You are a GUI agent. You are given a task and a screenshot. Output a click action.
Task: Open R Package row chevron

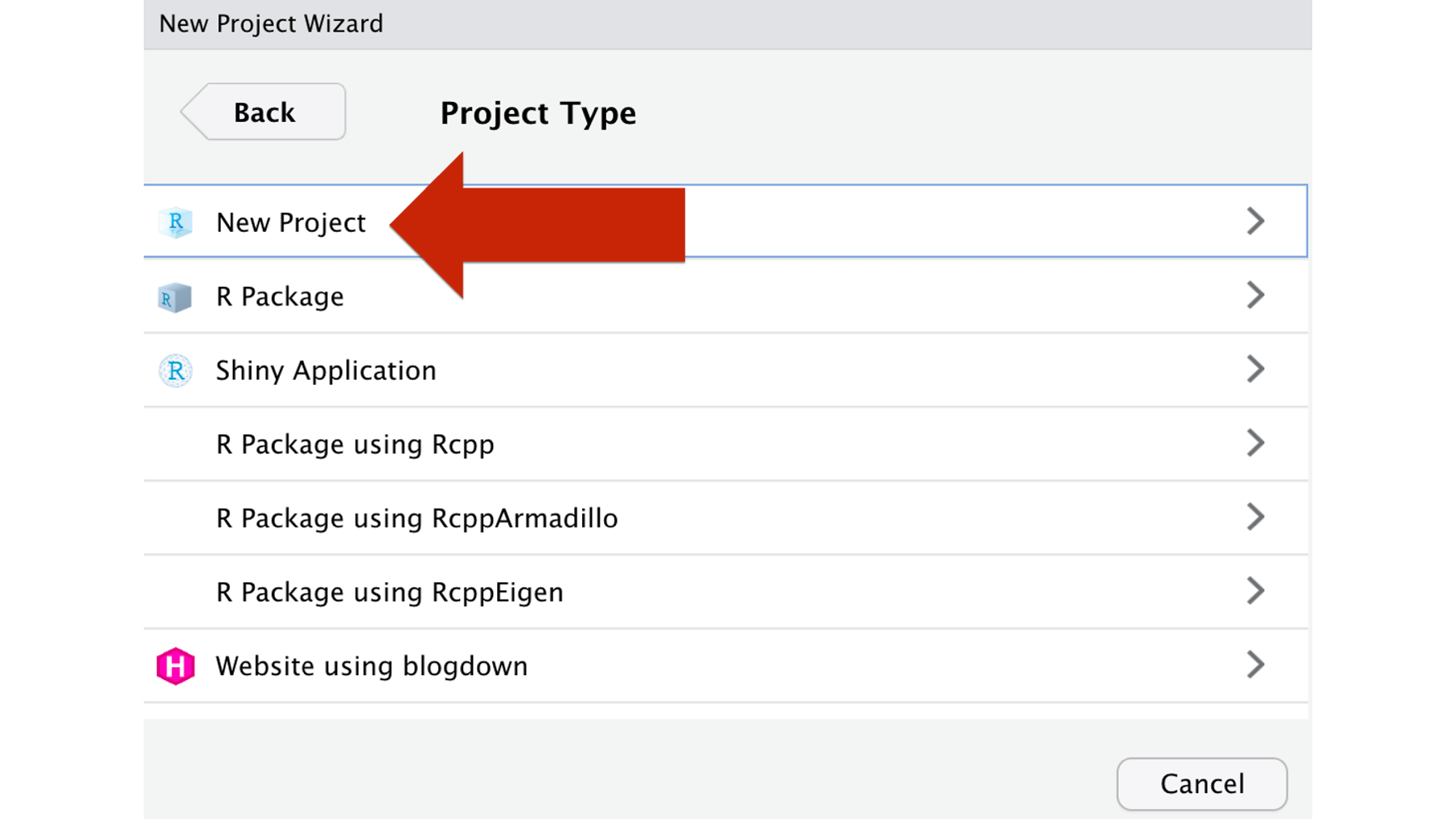click(x=1256, y=295)
